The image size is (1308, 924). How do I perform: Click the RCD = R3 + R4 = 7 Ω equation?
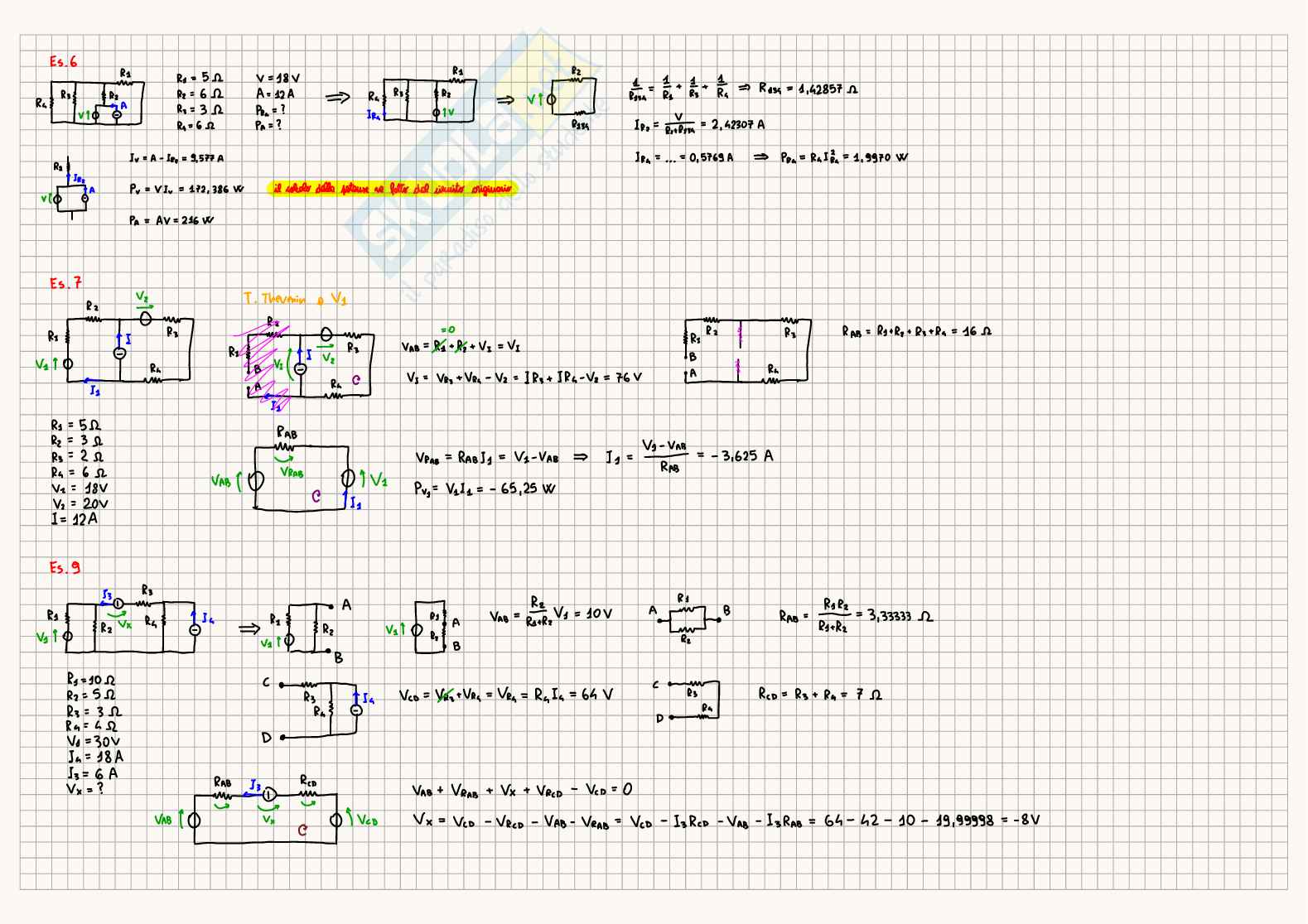pos(820,694)
